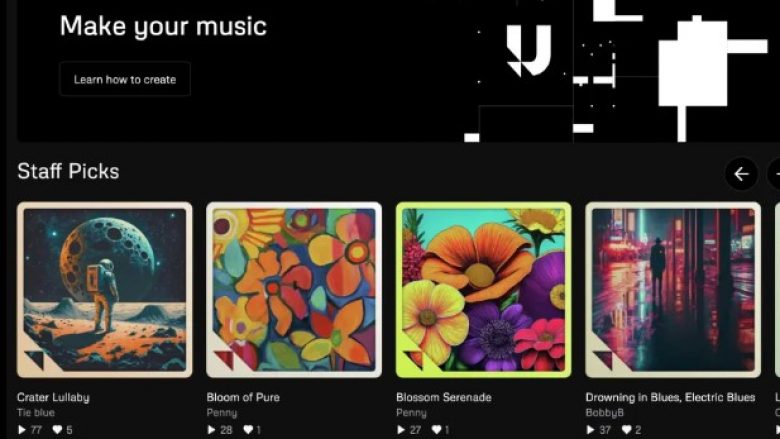Like Crater Lullaby with the heart icon
Screen dimensions: 780x439
[x=57, y=430]
